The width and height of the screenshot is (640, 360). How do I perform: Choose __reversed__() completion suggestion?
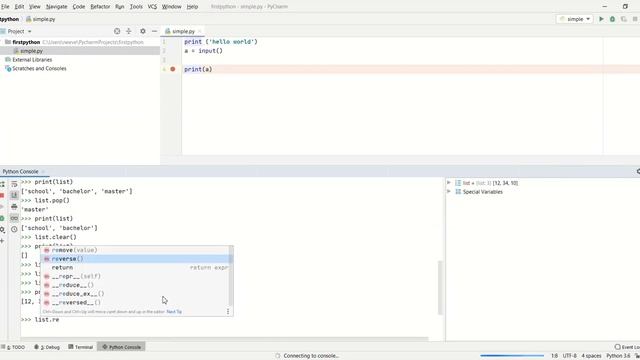pyautogui.click(x=135, y=302)
